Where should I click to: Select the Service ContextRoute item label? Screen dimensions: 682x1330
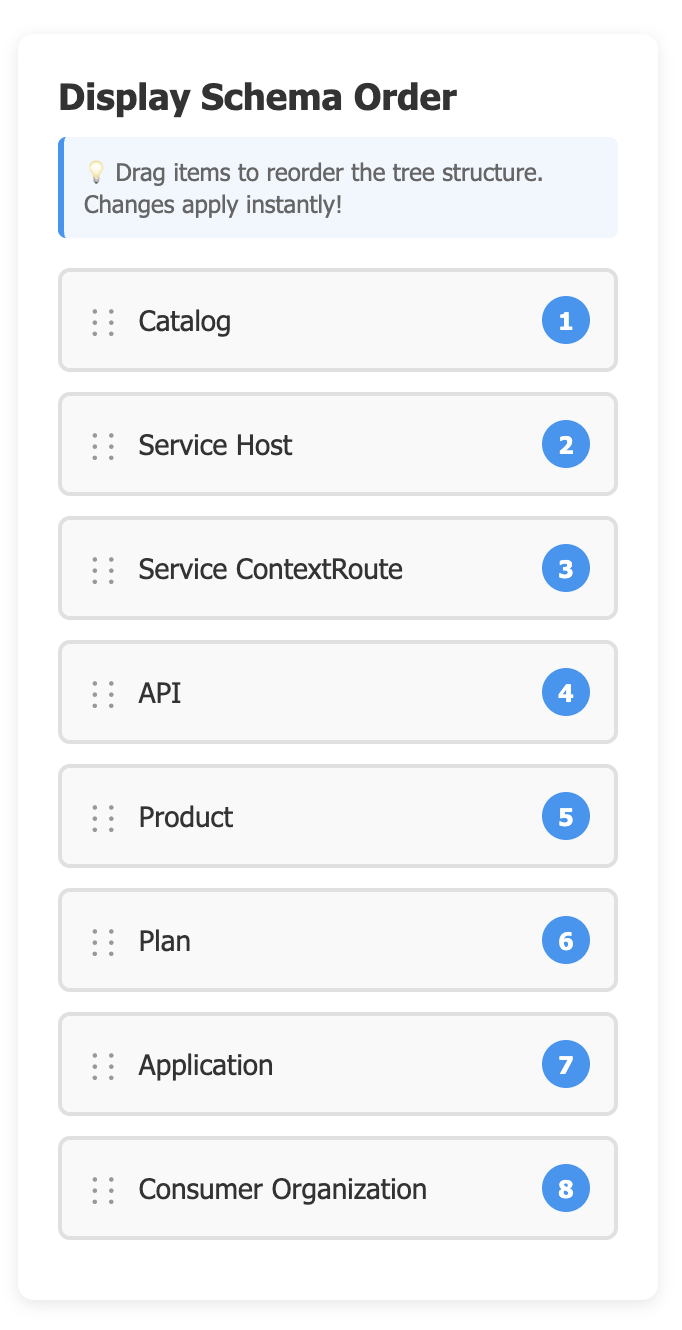tap(270, 569)
